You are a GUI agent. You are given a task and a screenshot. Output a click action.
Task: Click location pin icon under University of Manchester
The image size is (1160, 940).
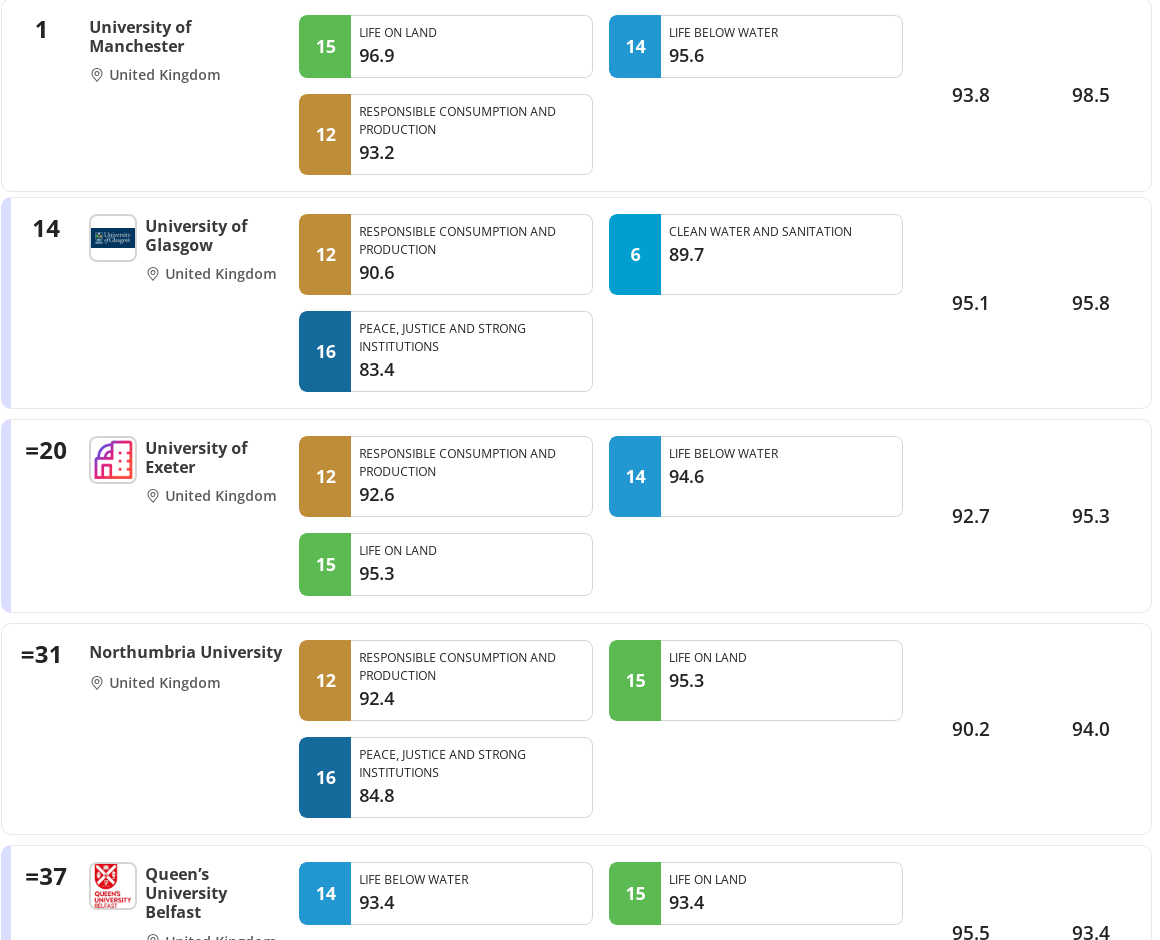[x=96, y=75]
